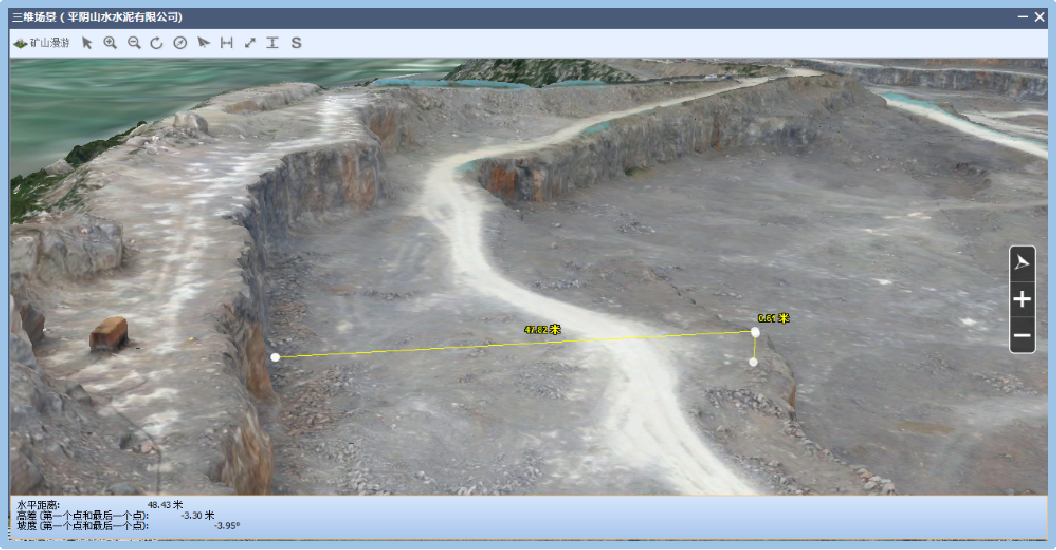
Task: Click the upper right measurement endpoint marker
Action: pyautogui.click(x=755, y=333)
